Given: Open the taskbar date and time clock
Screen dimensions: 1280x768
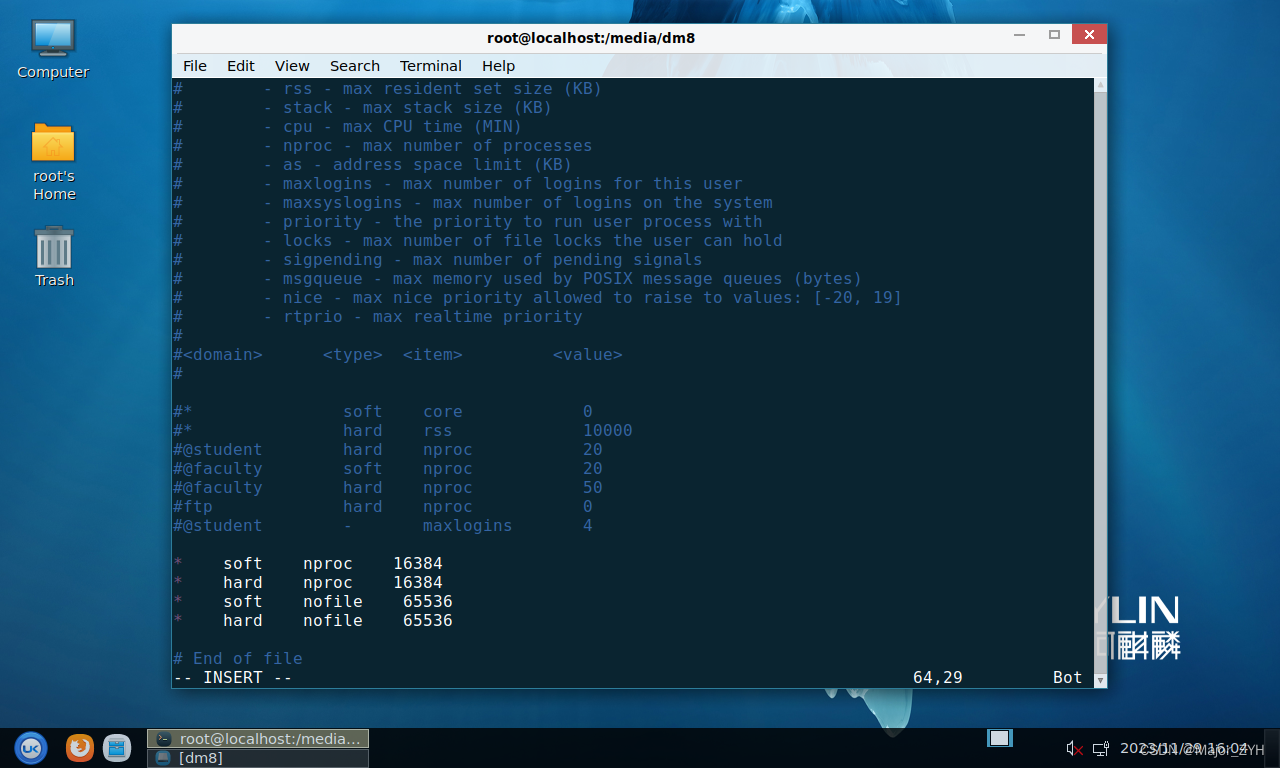Looking at the screenshot, I should click(1184, 748).
